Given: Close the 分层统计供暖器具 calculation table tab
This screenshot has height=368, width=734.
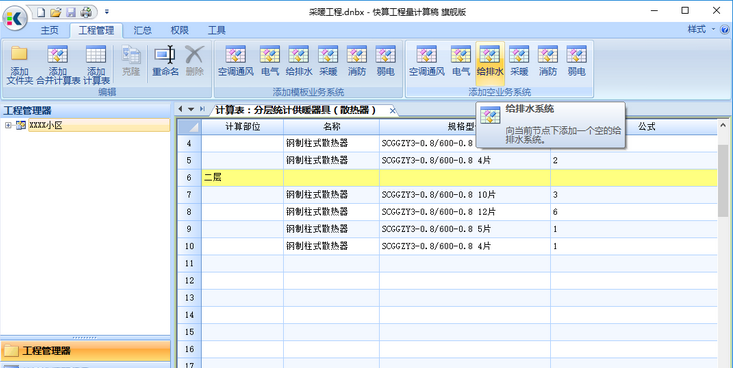Looking at the screenshot, I should coord(393,110).
